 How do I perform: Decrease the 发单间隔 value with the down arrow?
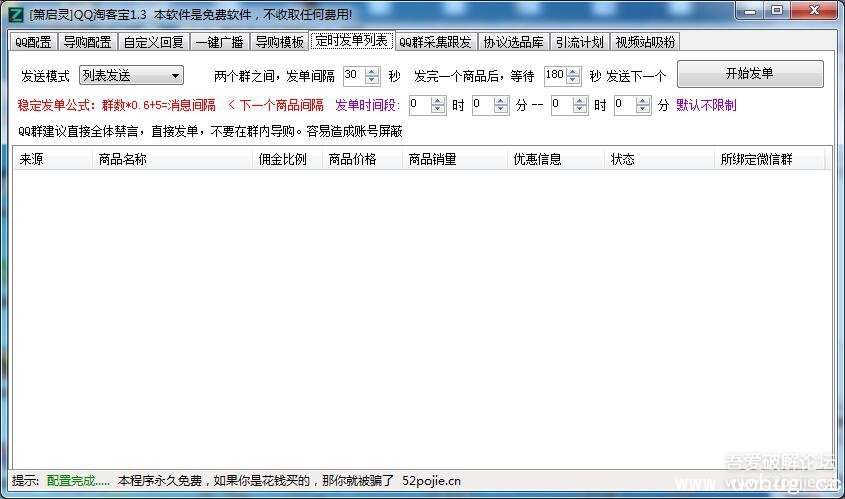(372, 80)
